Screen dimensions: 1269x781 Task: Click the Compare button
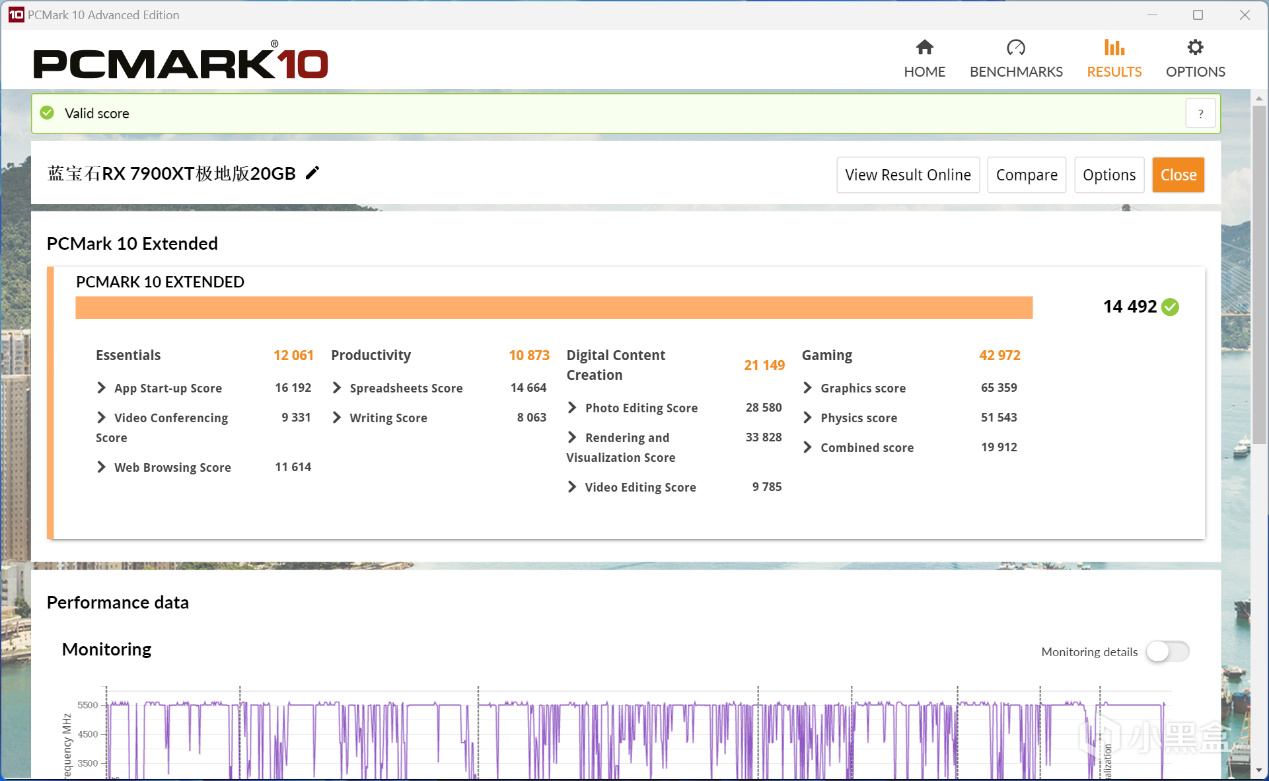(1027, 175)
